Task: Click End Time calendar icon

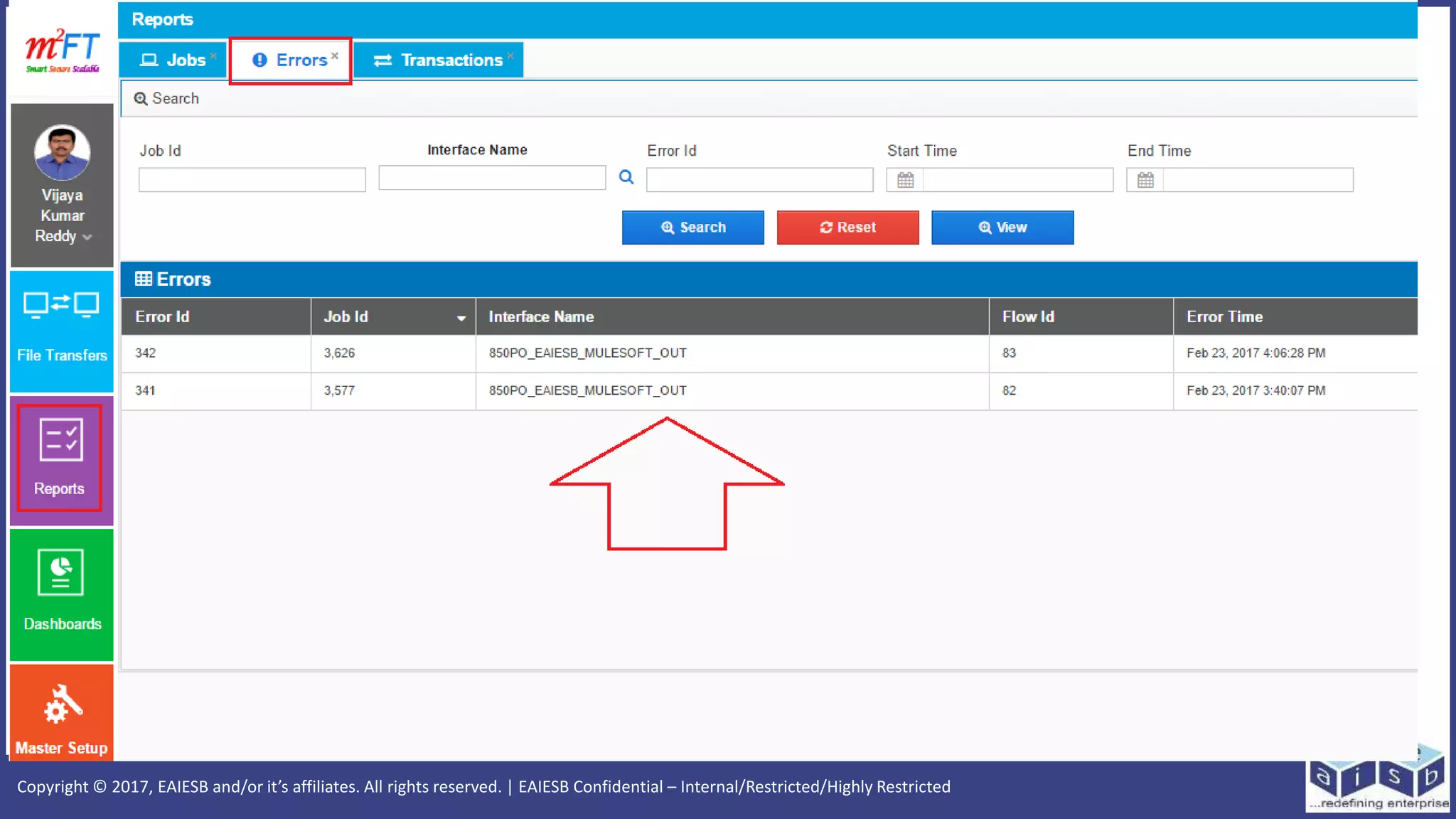Action: click(x=1145, y=180)
